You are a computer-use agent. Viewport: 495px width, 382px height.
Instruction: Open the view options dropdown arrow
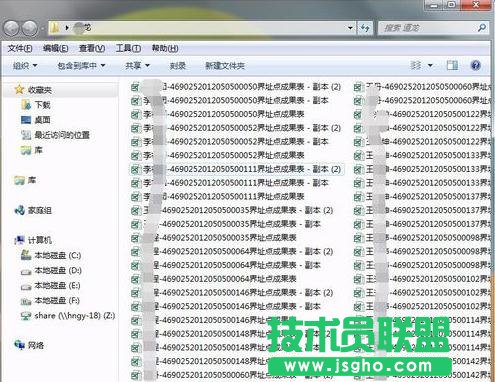[x=430, y=65]
